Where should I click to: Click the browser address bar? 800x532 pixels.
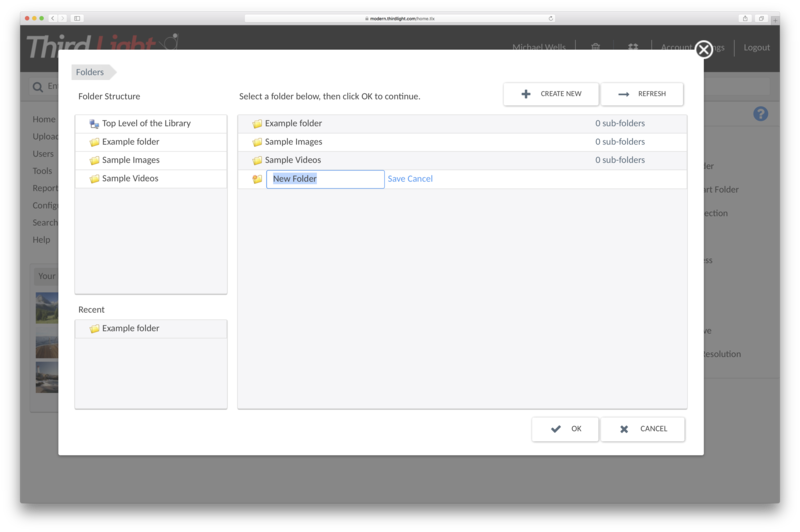(399, 18)
